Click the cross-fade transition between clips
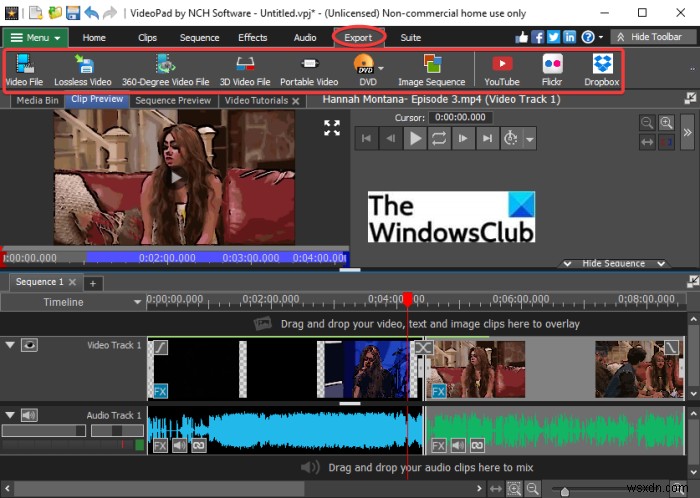The width and height of the screenshot is (700, 498). click(x=424, y=347)
